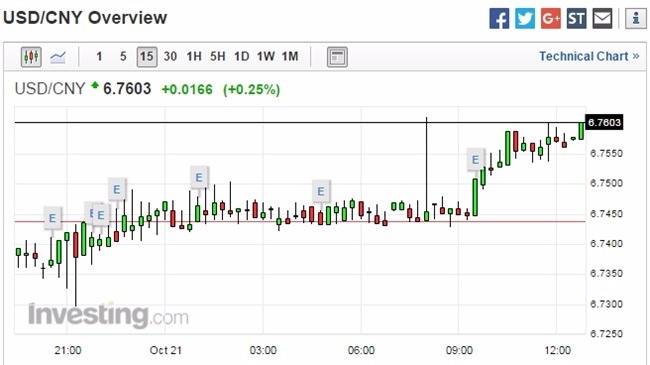Image resolution: width=650 pixels, height=365 pixels.
Task: Share chart on Facebook
Action: pos(499,19)
